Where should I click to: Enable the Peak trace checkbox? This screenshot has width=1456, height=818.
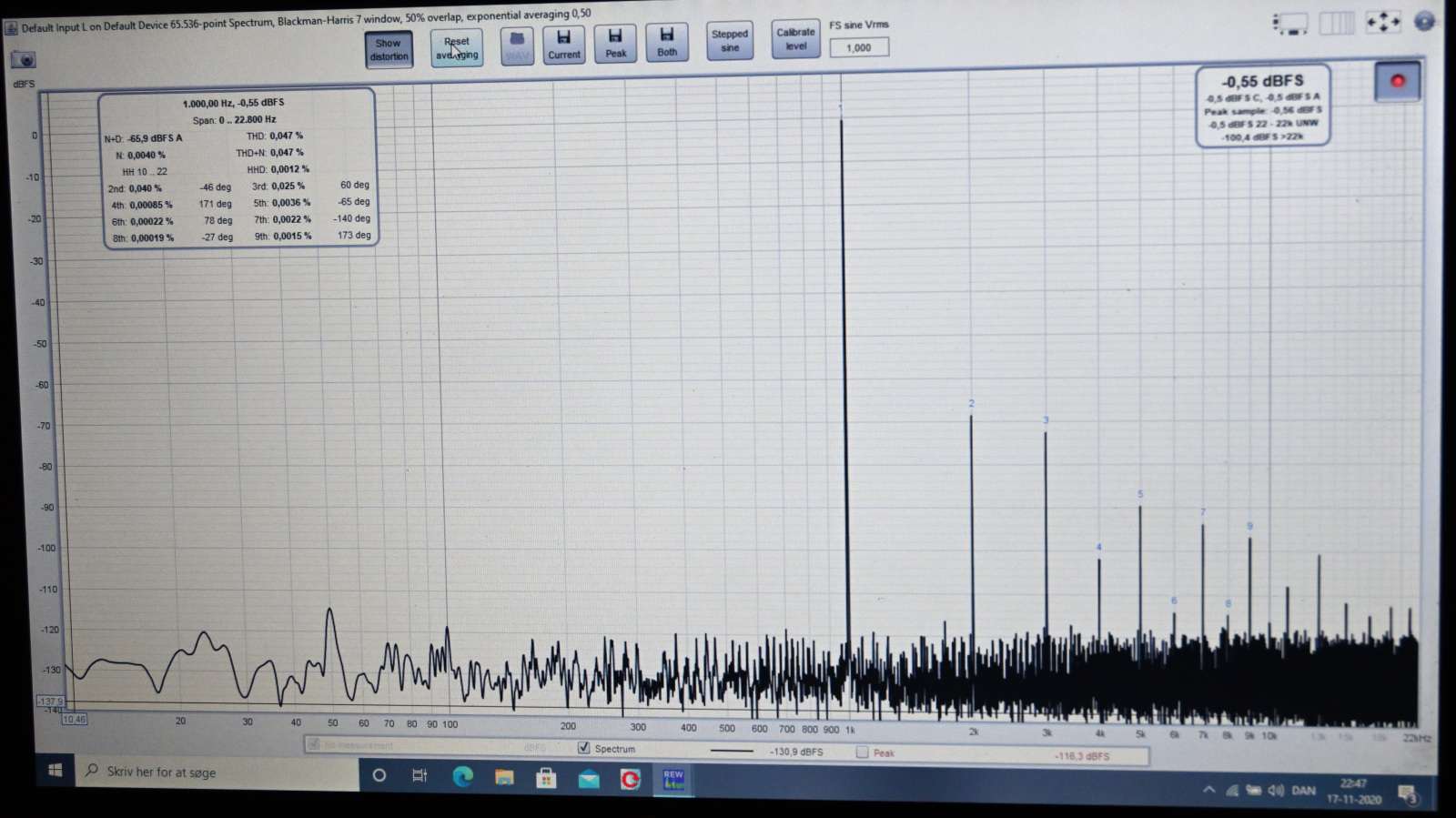coord(862,752)
